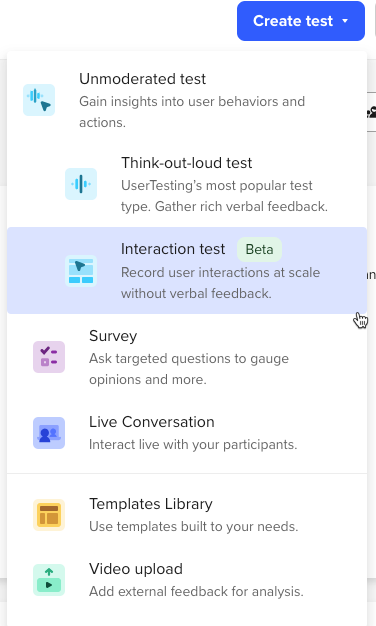
Task: Click the dropdown arrow on Create test
Action: click(345, 21)
